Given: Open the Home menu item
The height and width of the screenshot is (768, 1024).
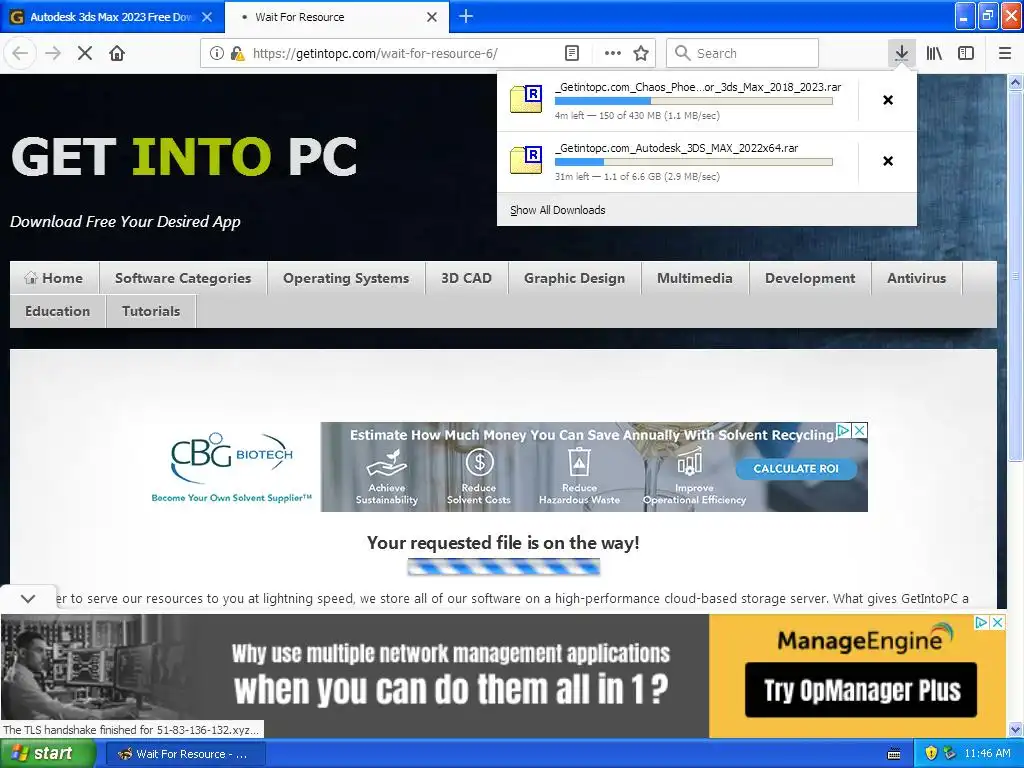Looking at the screenshot, I should pos(54,278).
